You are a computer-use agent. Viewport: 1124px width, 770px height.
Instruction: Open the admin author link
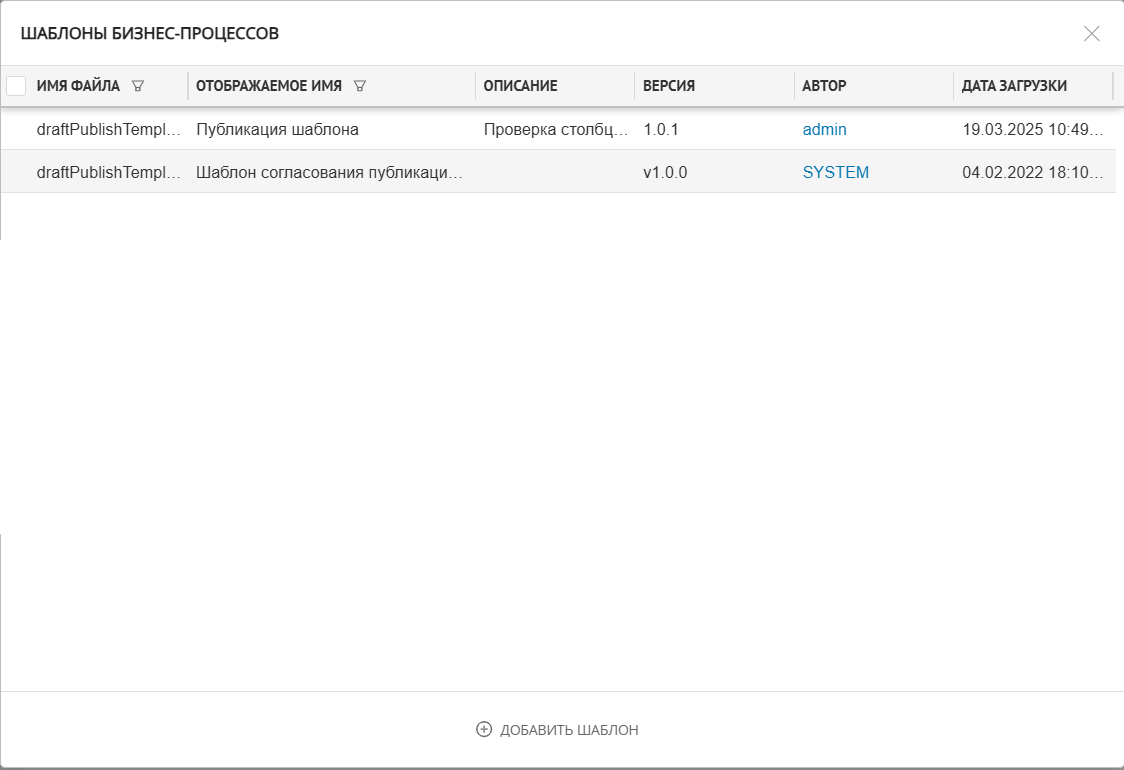pyautogui.click(x=824, y=129)
